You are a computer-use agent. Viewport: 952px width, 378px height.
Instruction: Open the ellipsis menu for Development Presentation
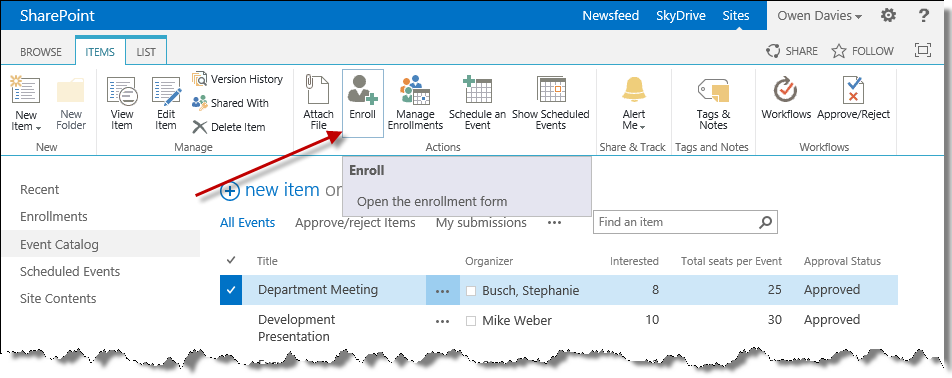[x=443, y=322]
